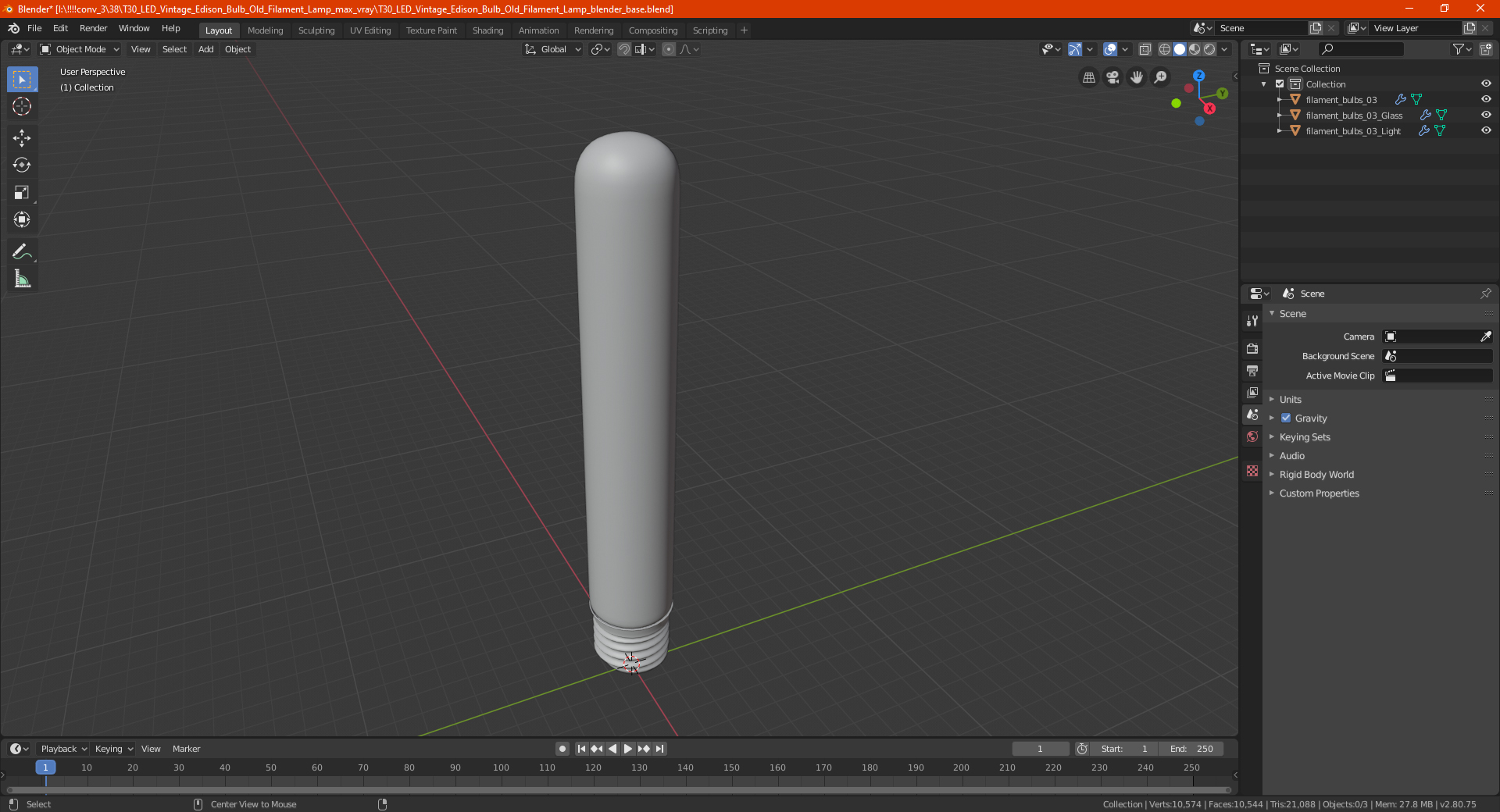Uncheck the Collection exclude checkbox

1280,84
